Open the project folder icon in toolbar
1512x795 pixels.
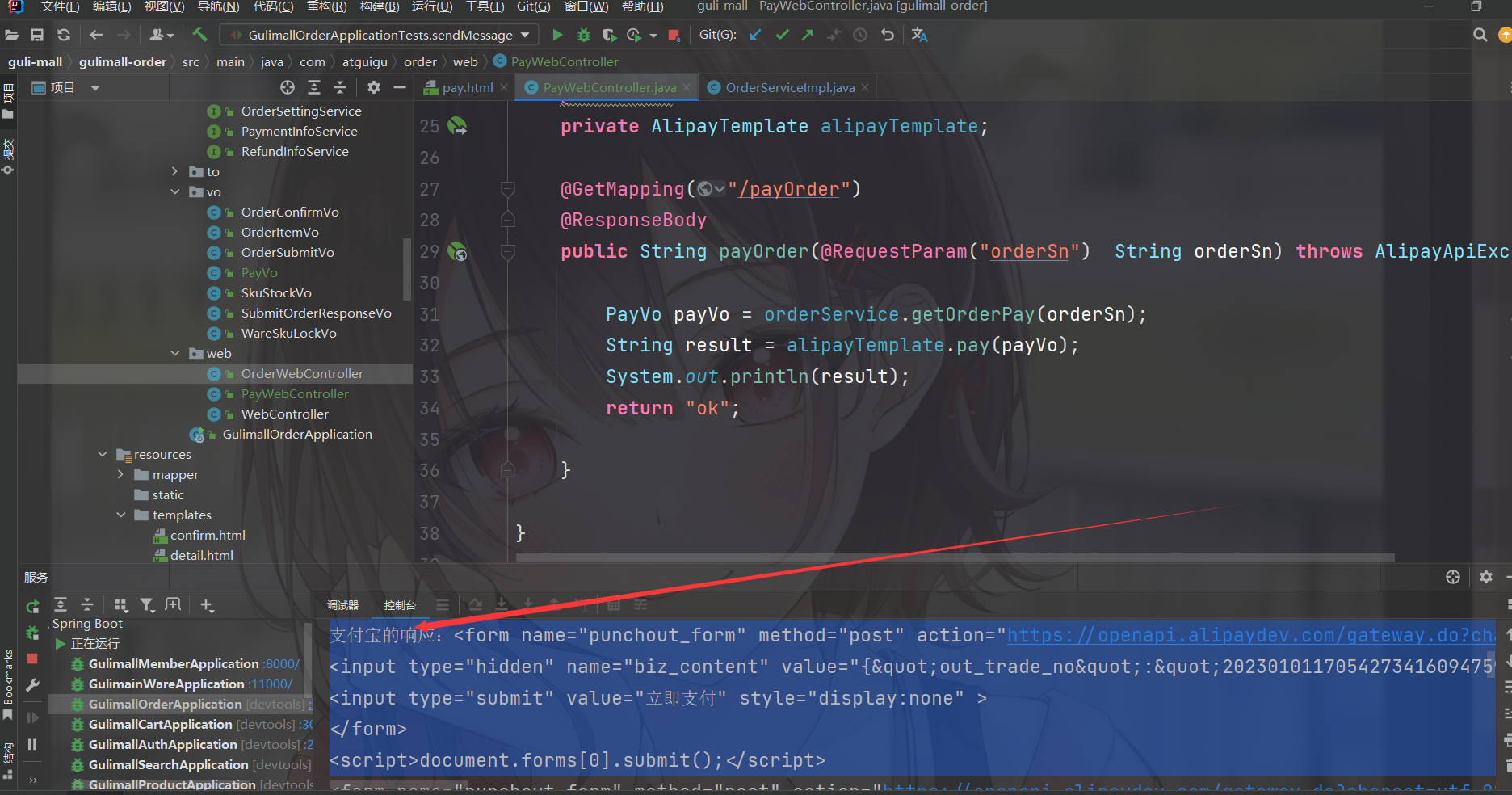(11, 35)
